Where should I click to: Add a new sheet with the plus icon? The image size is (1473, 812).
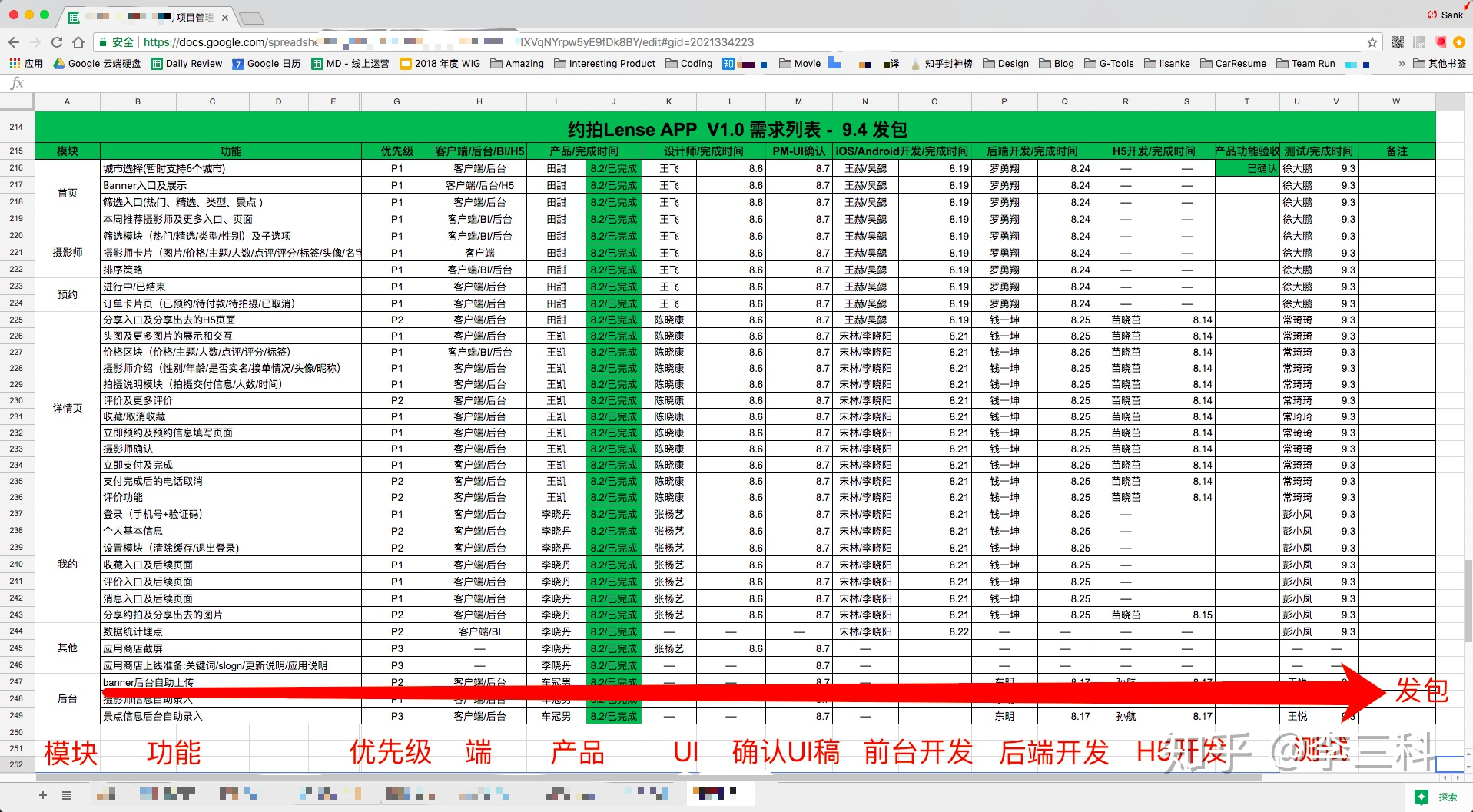[x=42, y=795]
